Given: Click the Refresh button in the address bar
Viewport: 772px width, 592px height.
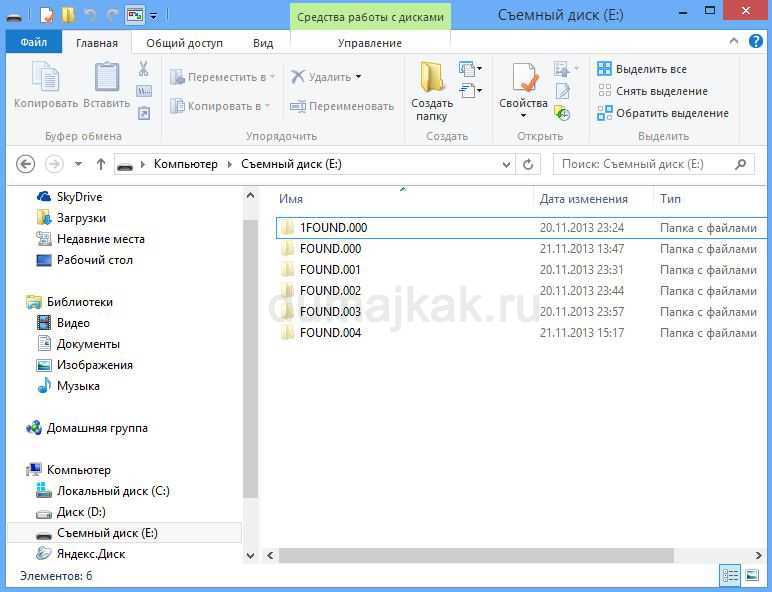Looking at the screenshot, I should click(x=528, y=164).
